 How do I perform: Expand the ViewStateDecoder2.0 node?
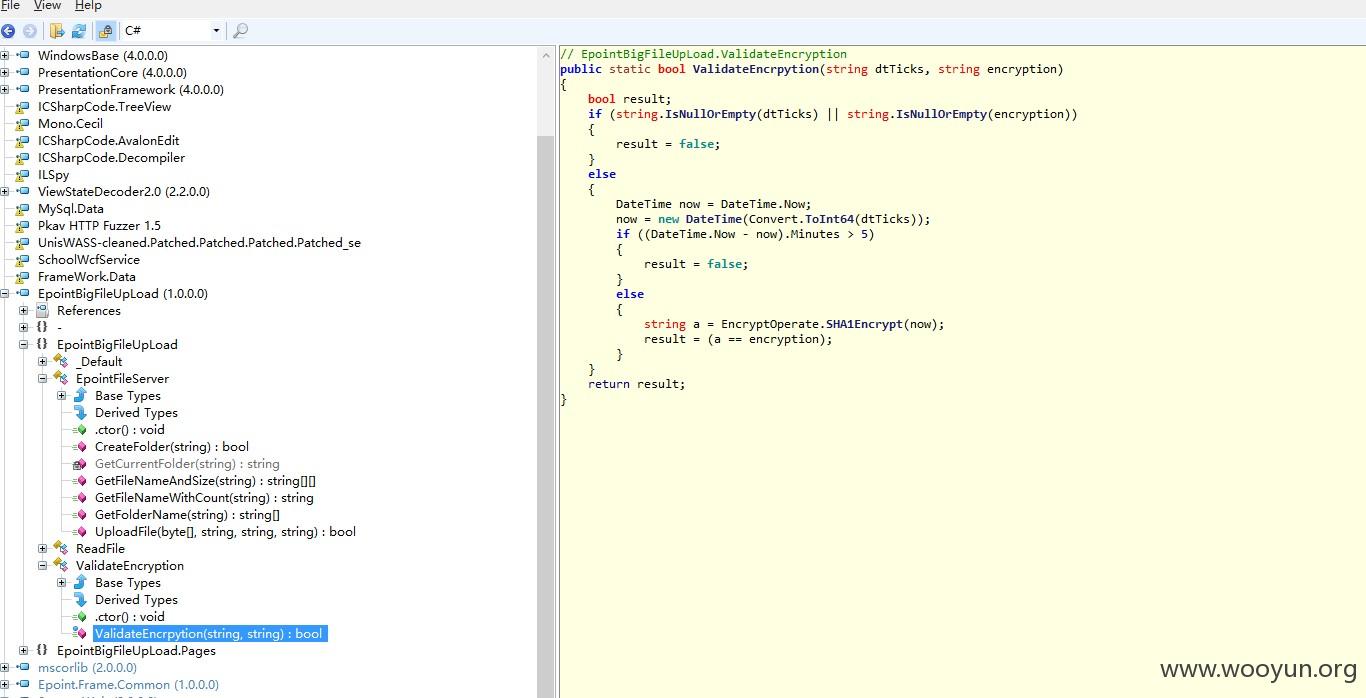(x=5, y=192)
